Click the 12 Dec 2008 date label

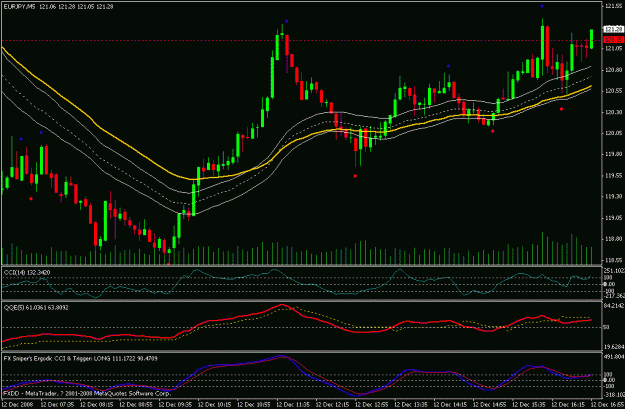(17, 404)
